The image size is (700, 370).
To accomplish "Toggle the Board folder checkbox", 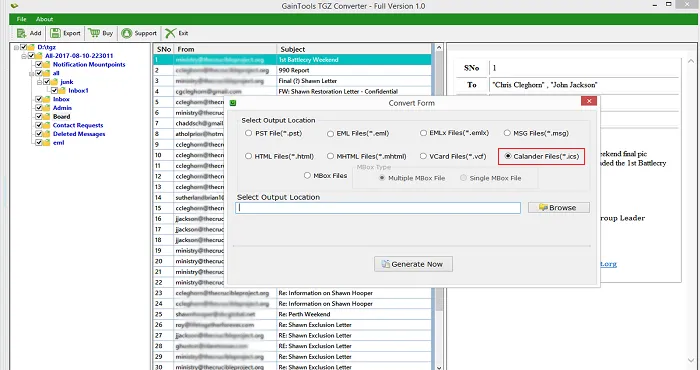I will point(39,116).
